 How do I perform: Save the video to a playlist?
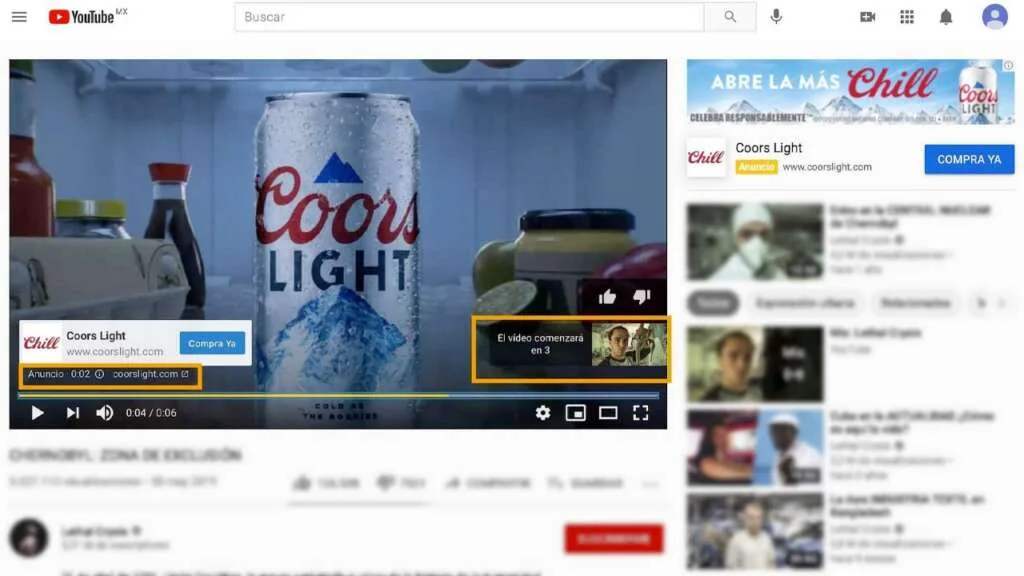(585, 483)
